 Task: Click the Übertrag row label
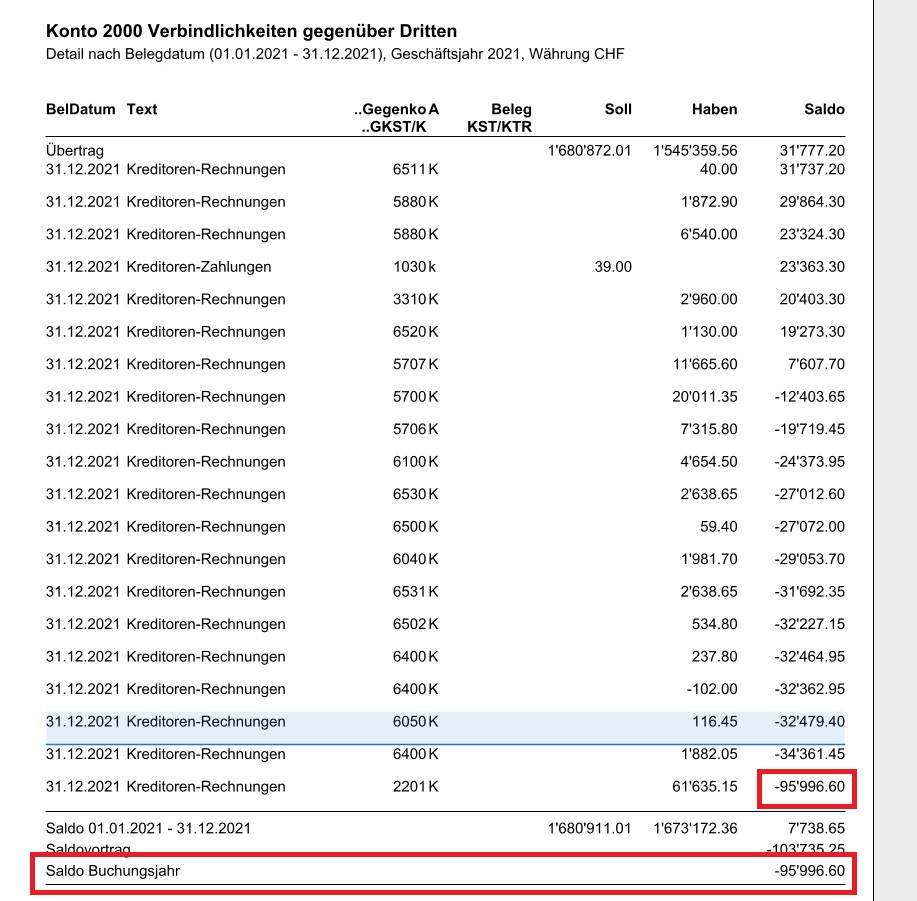pos(75,151)
